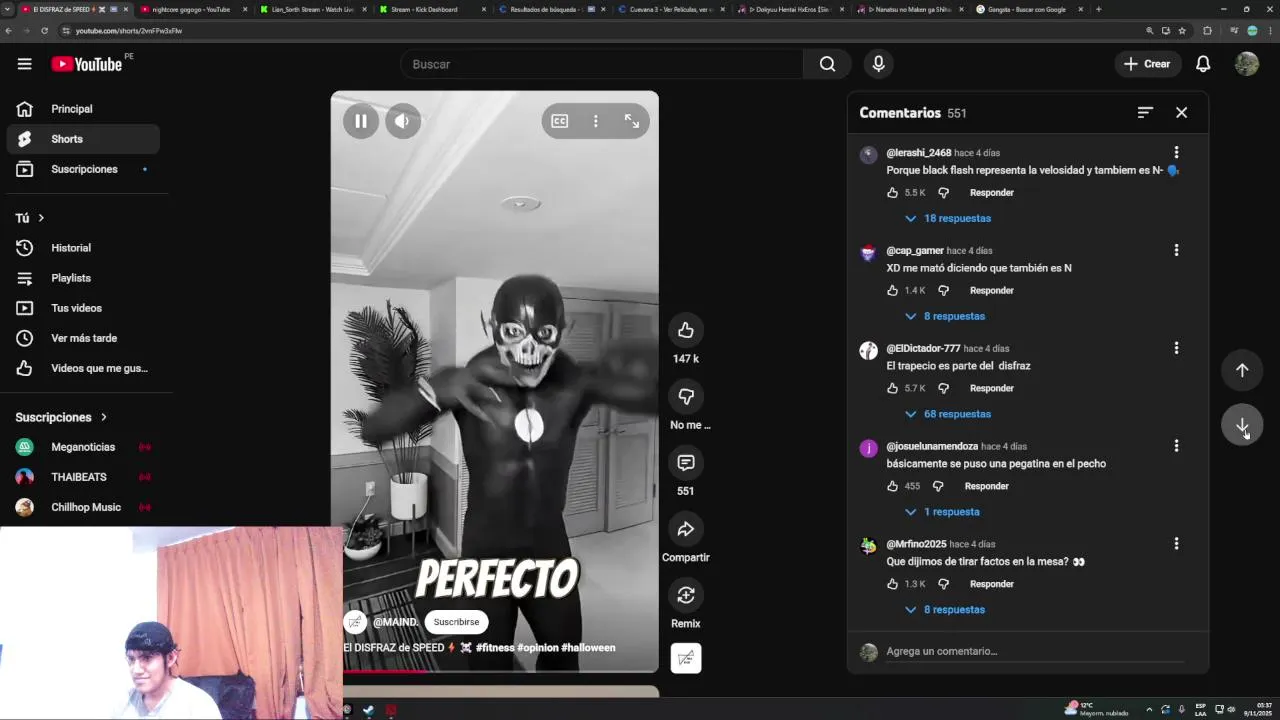Mute the Short's volume

point(402,121)
